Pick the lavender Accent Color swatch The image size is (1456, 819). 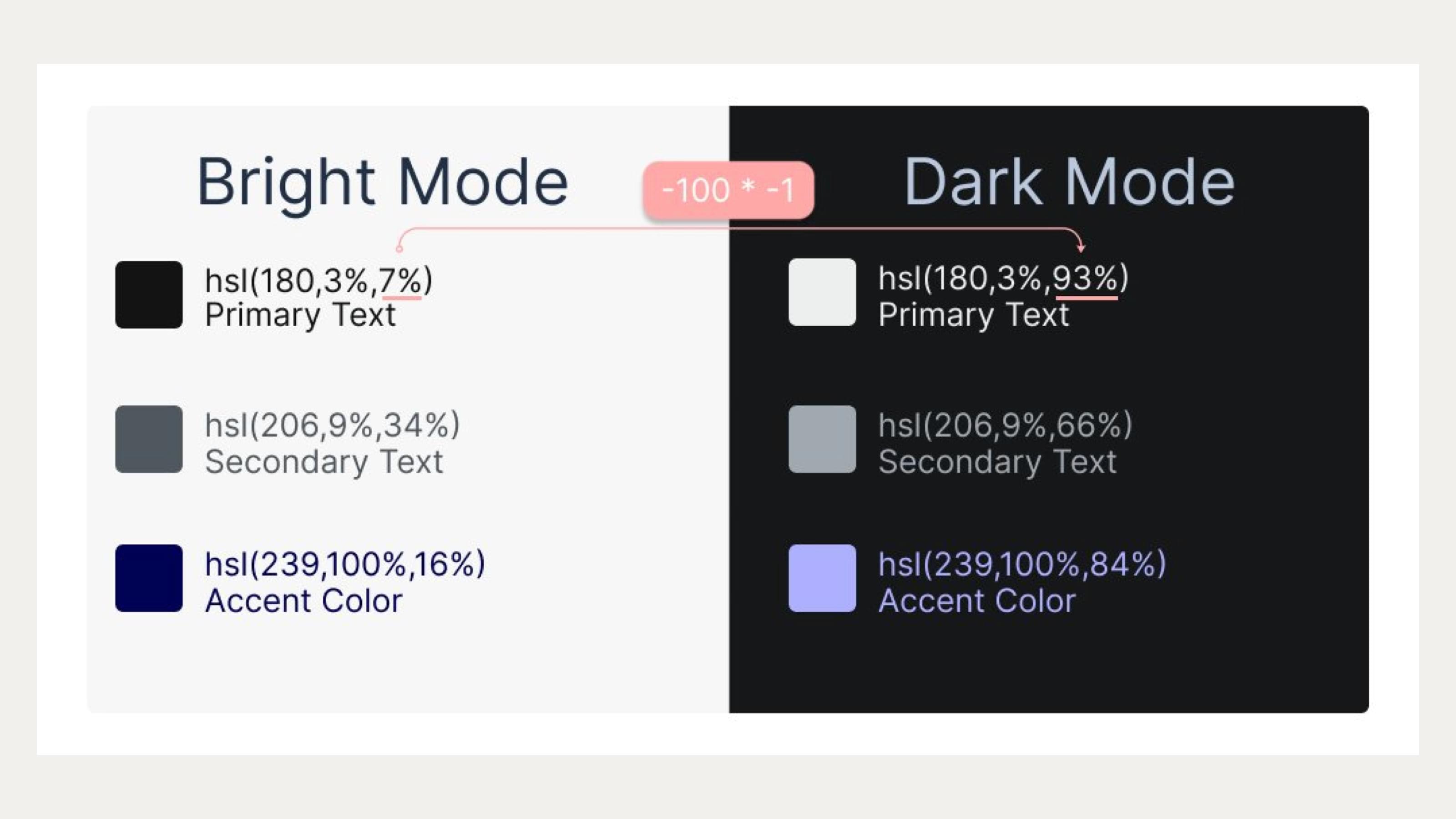tap(822, 578)
